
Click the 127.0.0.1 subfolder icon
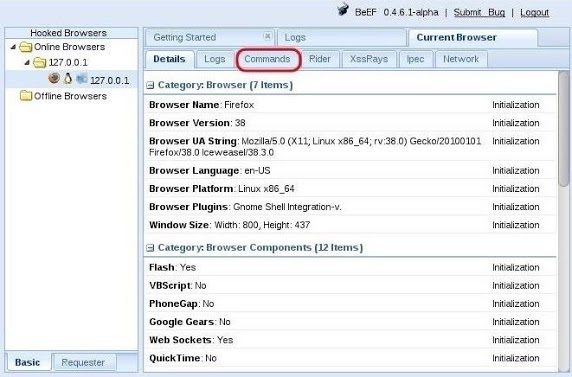pos(39,63)
